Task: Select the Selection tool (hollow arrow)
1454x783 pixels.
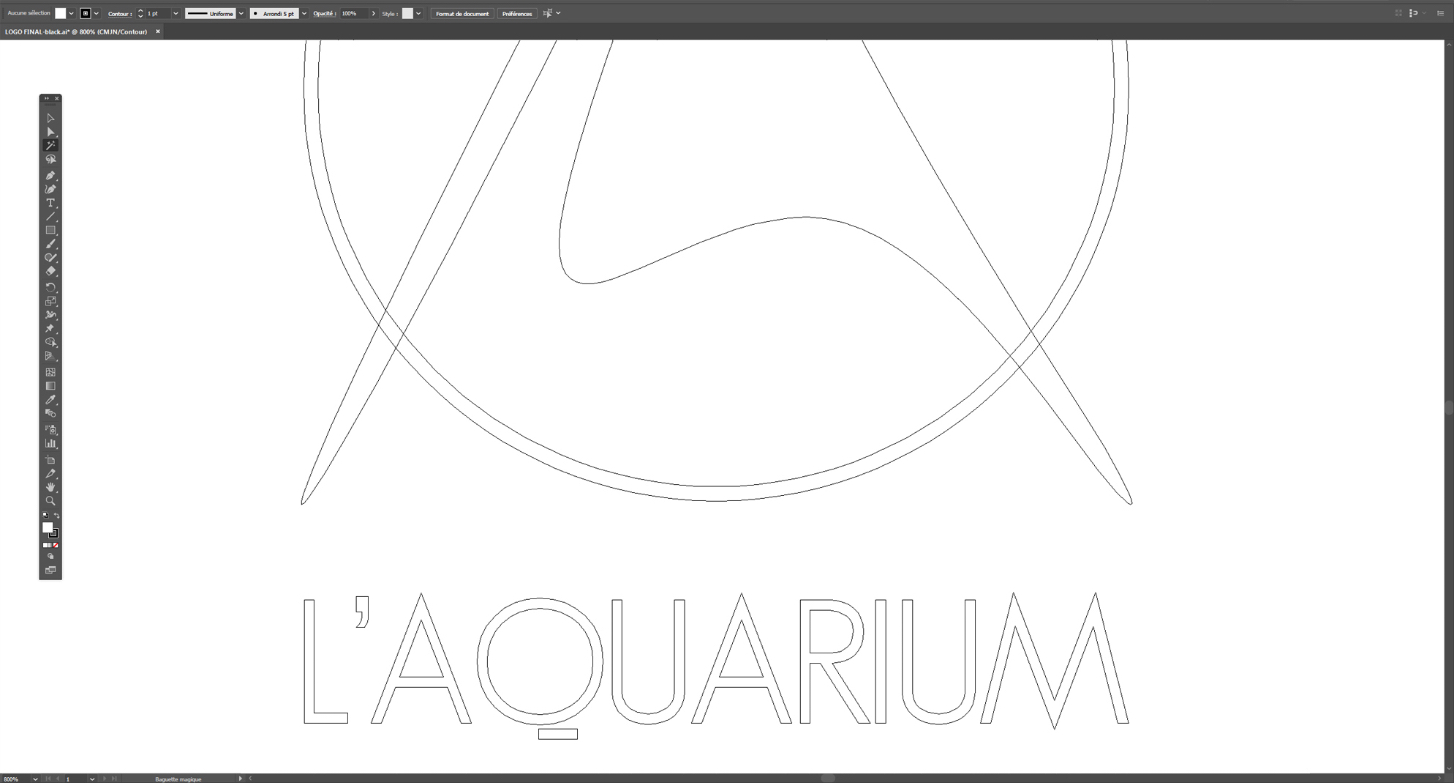Action: pyautogui.click(x=50, y=118)
